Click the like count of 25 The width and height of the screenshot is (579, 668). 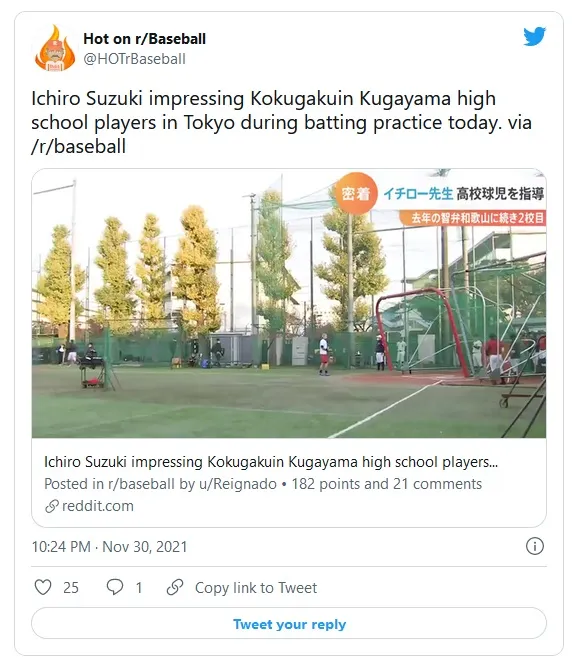tap(71, 587)
